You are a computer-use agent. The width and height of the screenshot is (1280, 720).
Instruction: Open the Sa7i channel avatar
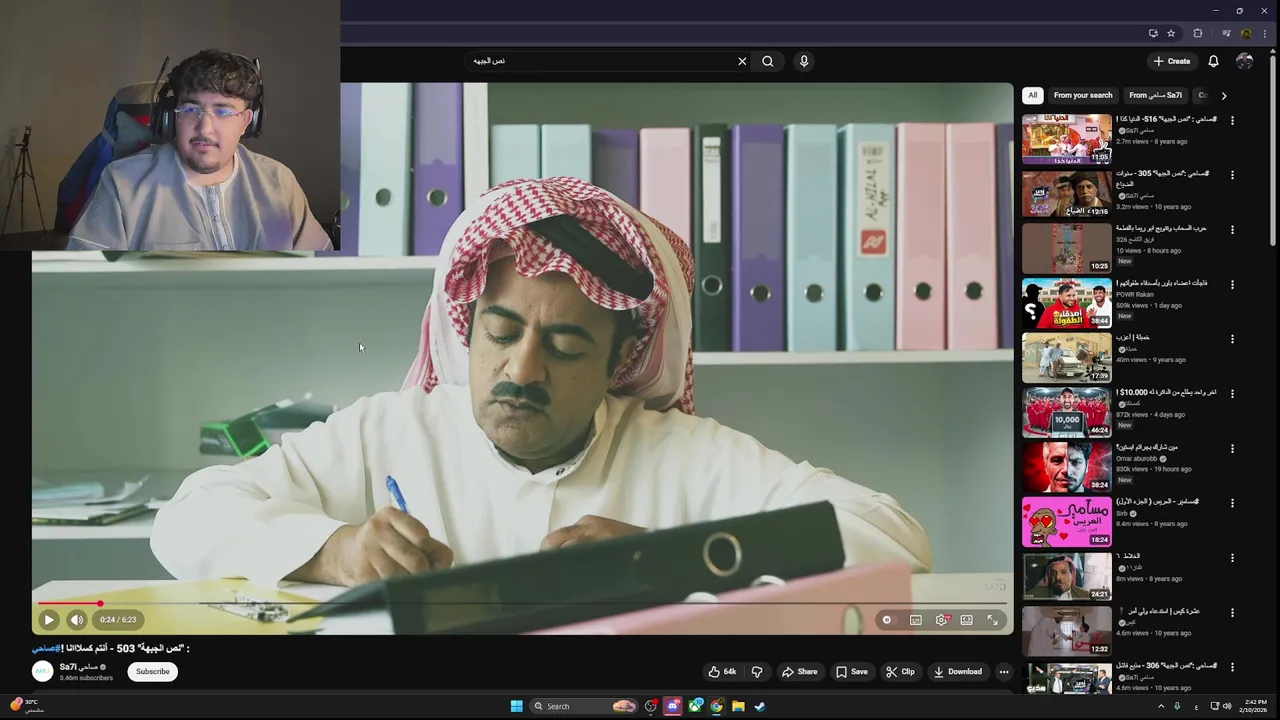[x=43, y=672]
